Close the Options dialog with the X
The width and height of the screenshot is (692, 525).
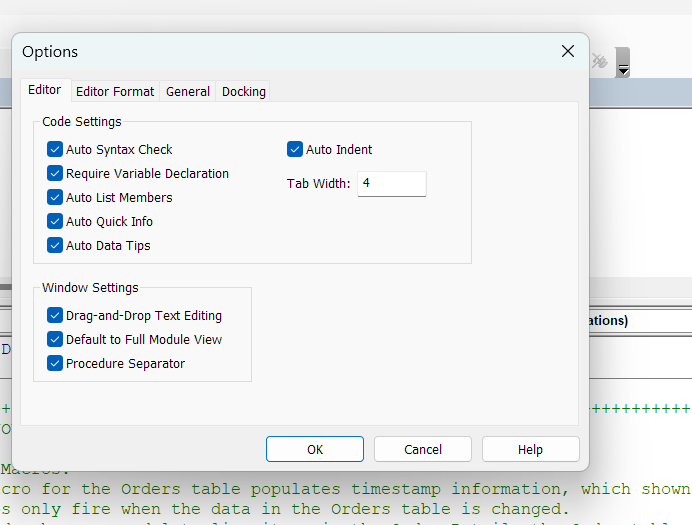pyautogui.click(x=568, y=51)
